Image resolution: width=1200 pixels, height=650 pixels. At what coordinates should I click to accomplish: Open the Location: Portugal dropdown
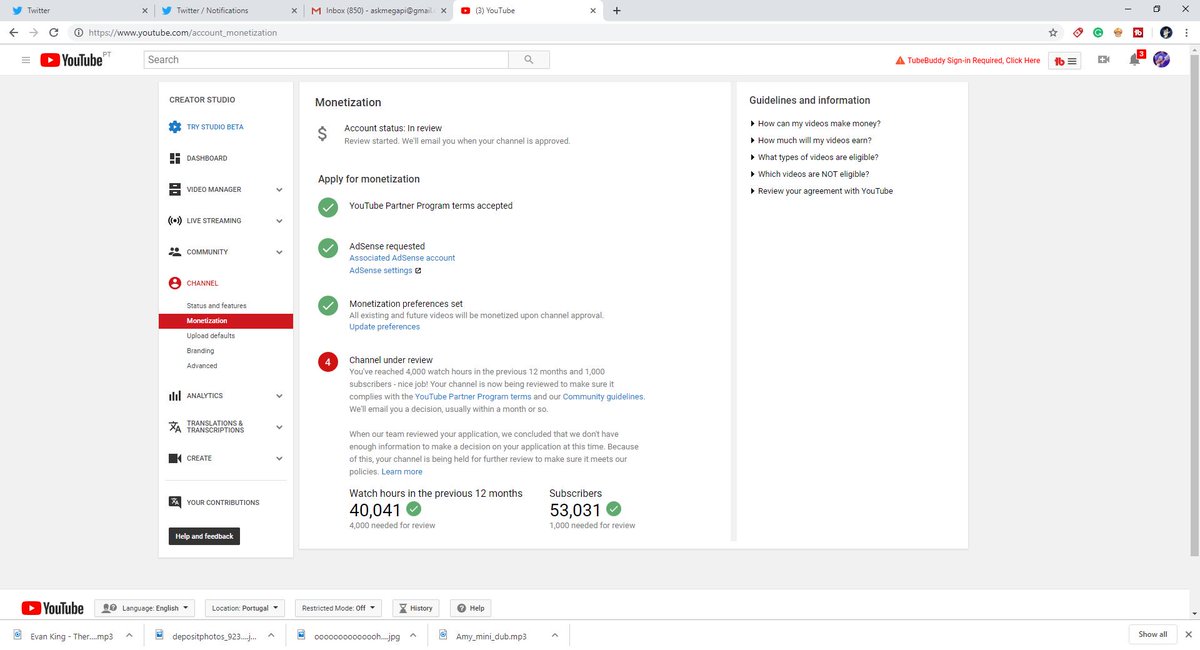(x=245, y=608)
